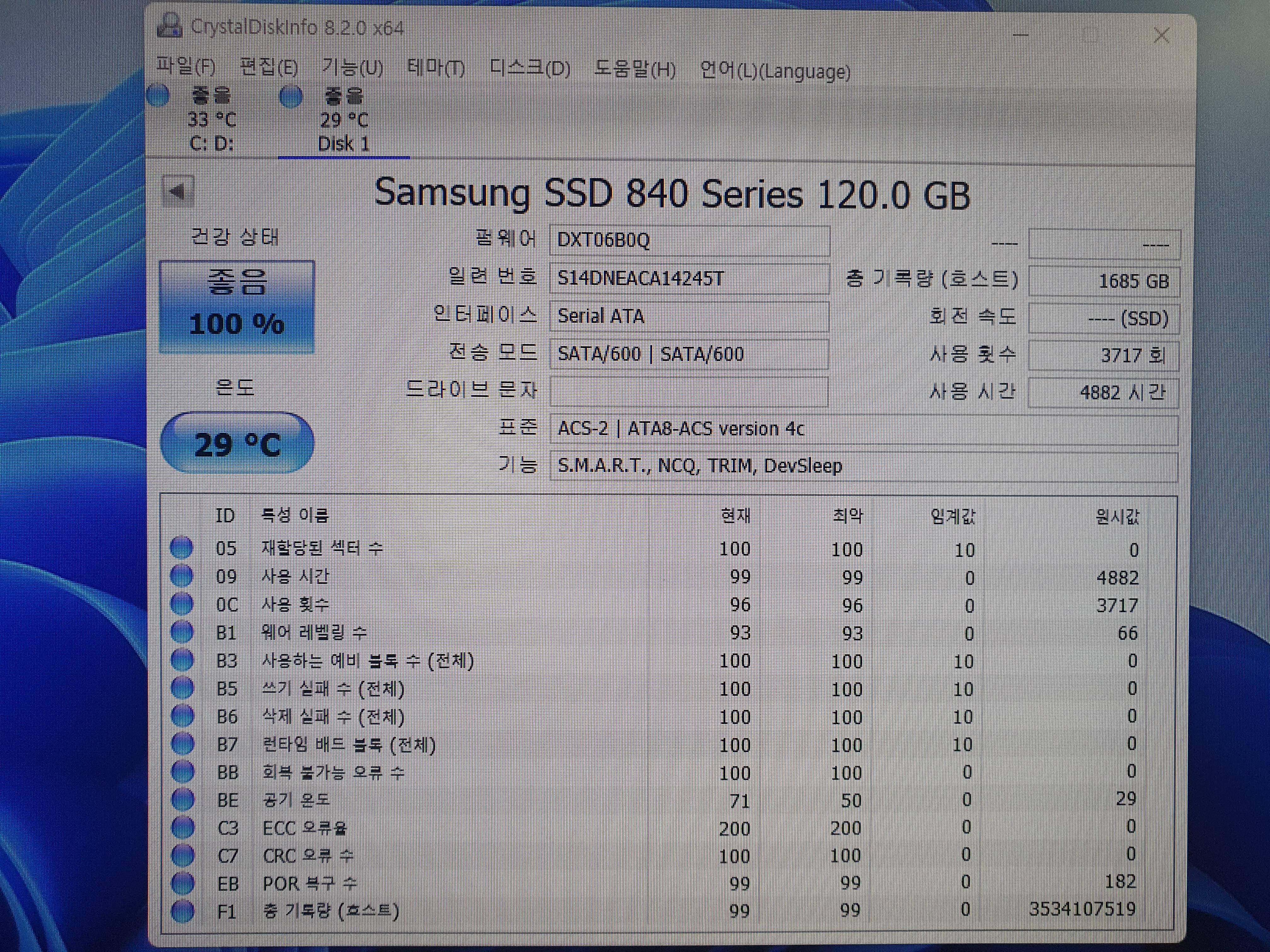The width and height of the screenshot is (1270, 952).
Task: Select the ECC 오류율 row name
Action: click(305, 828)
